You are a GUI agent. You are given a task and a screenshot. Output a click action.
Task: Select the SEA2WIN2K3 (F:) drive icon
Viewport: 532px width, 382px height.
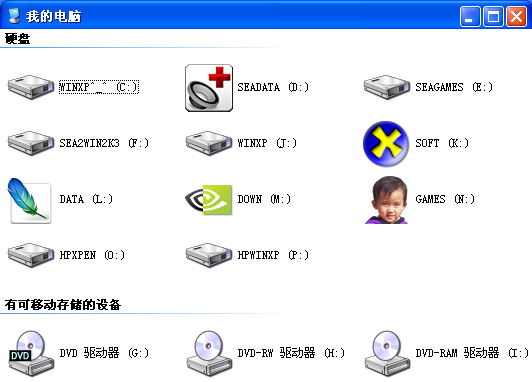pos(31,143)
